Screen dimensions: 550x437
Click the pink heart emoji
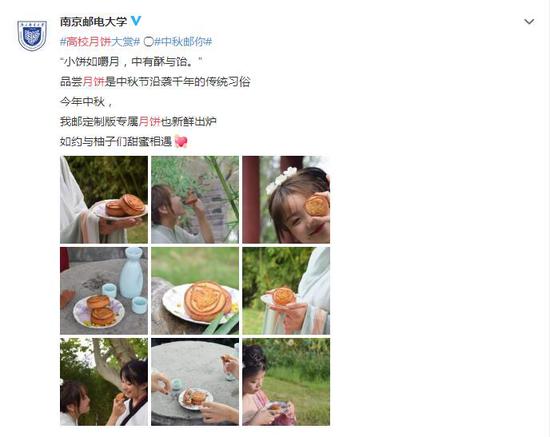[x=181, y=141]
